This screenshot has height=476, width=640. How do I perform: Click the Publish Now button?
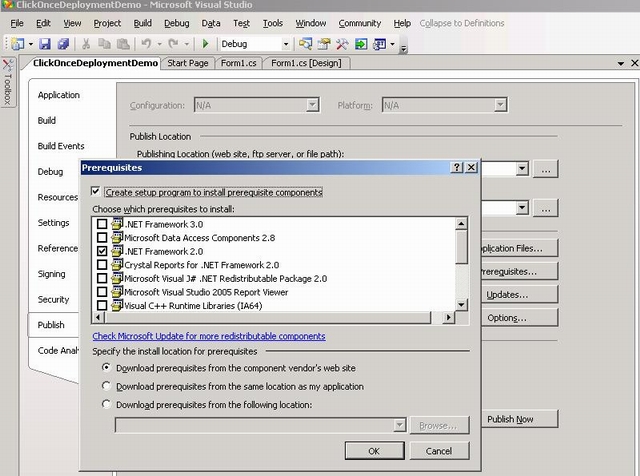[519, 419]
